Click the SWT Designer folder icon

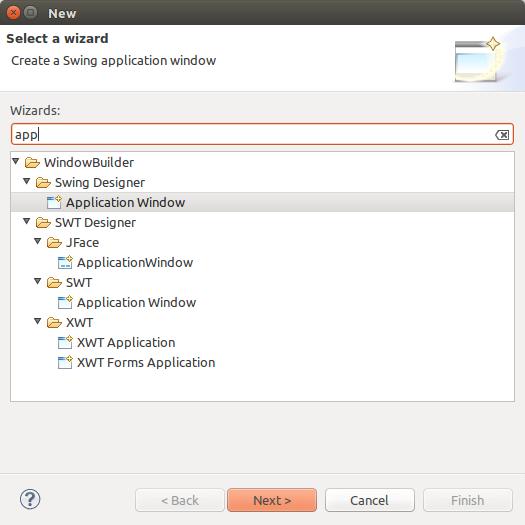click(x=43, y=223)
